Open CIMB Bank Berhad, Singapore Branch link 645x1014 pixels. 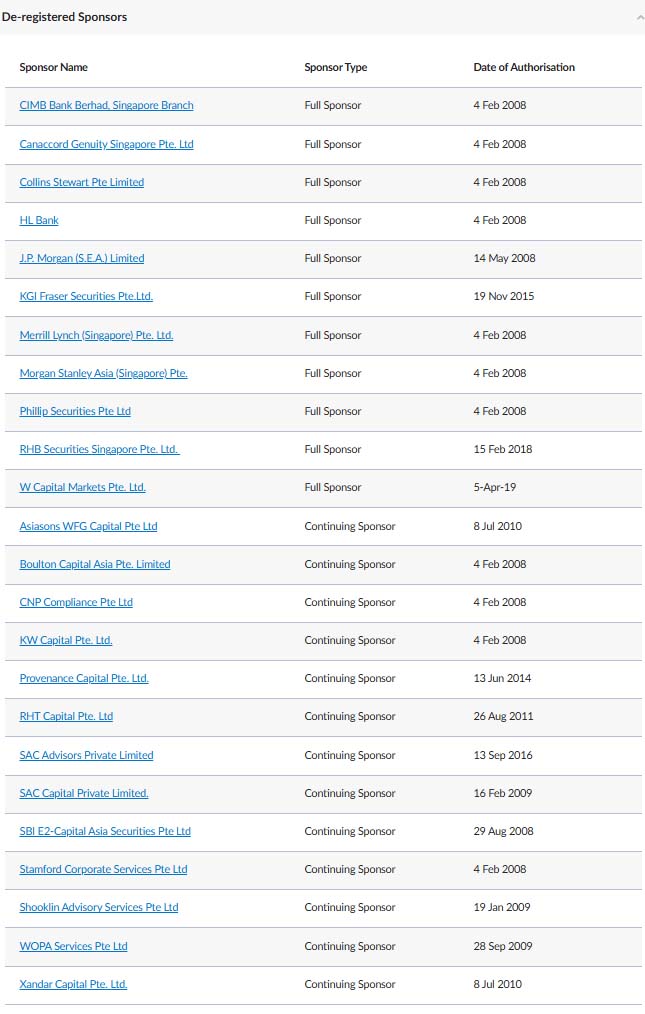tap(106, 106)
